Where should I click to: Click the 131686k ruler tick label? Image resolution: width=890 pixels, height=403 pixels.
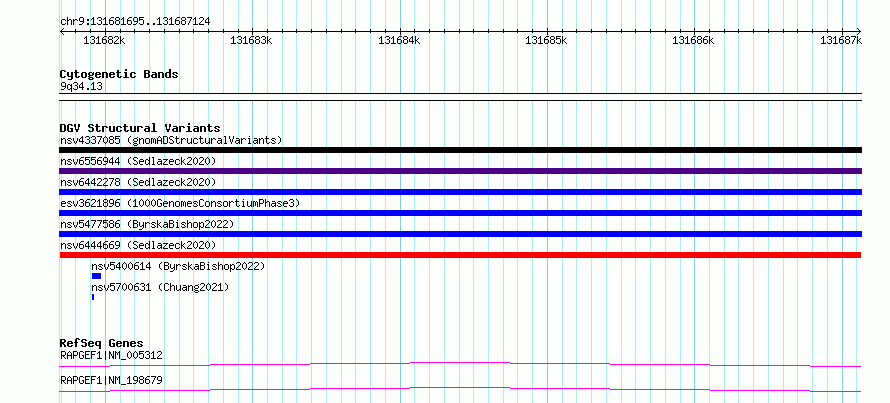pos(694,40)
